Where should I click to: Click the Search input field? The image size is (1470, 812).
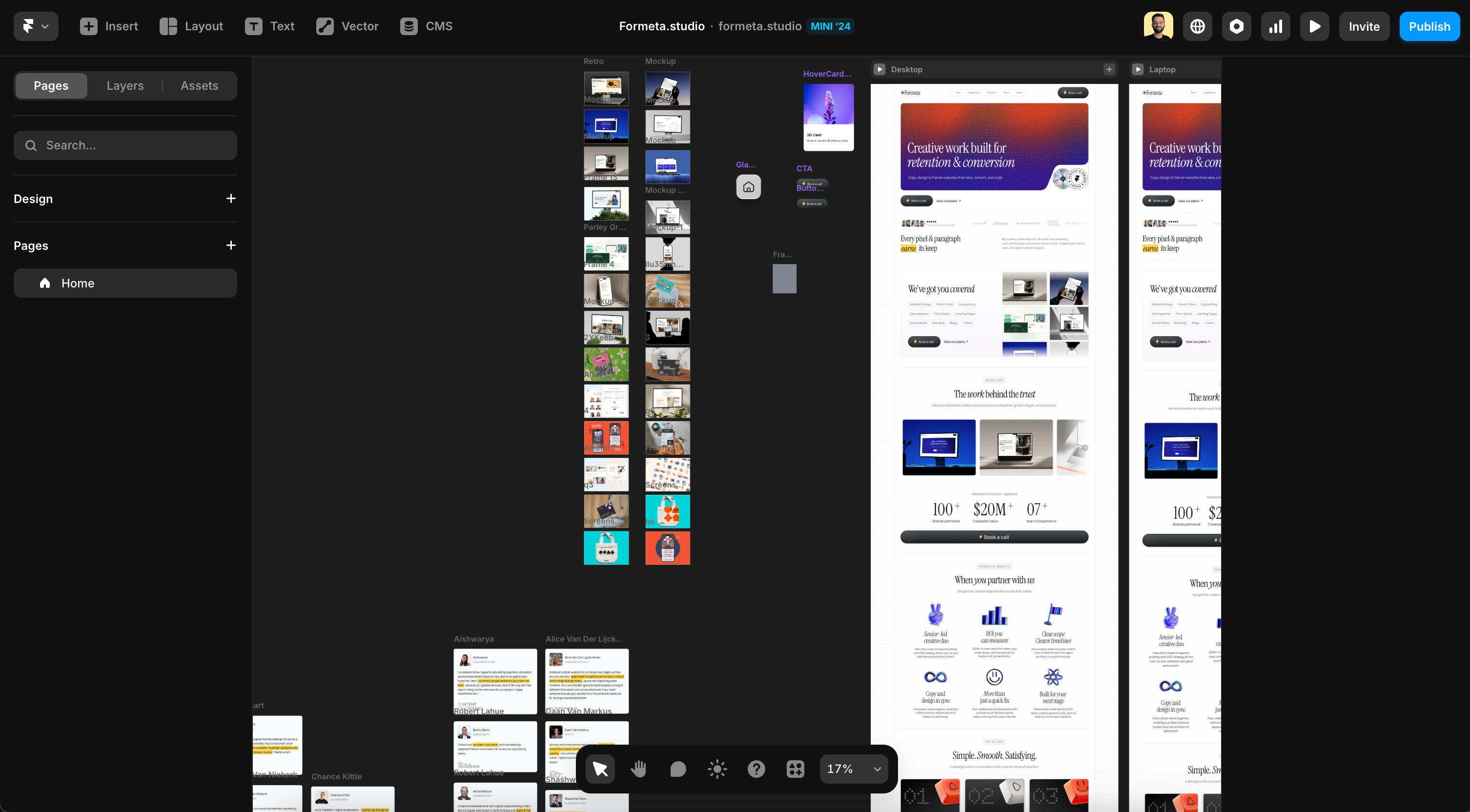(x=125, y=145)
